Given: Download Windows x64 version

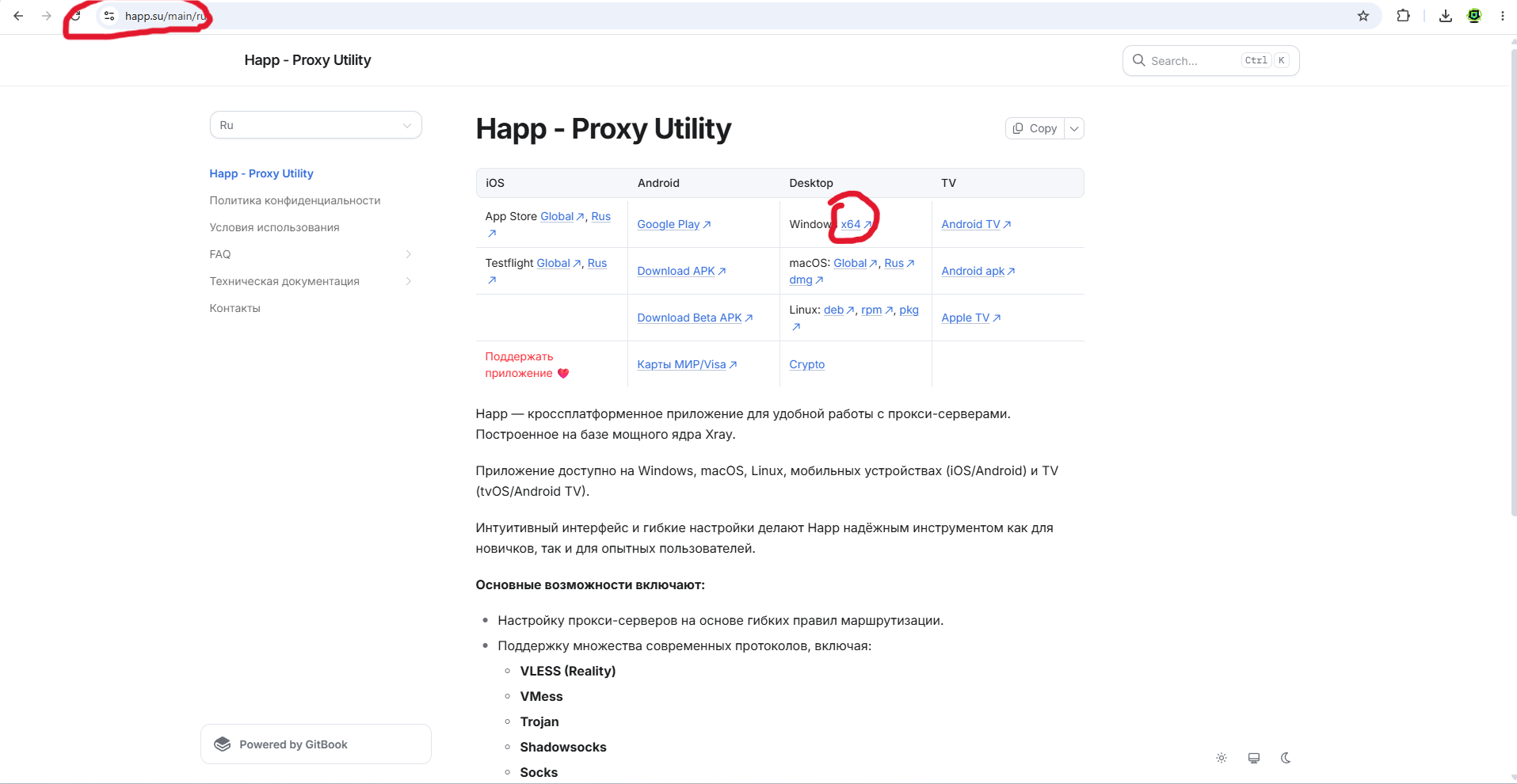Looking at the screenshot, I should [856, 224].
